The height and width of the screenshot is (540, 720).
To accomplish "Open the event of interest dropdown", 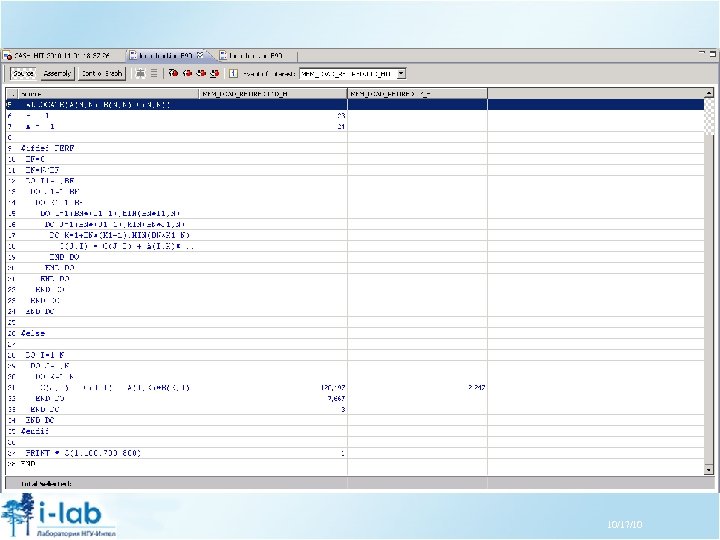I will [401, 73].
